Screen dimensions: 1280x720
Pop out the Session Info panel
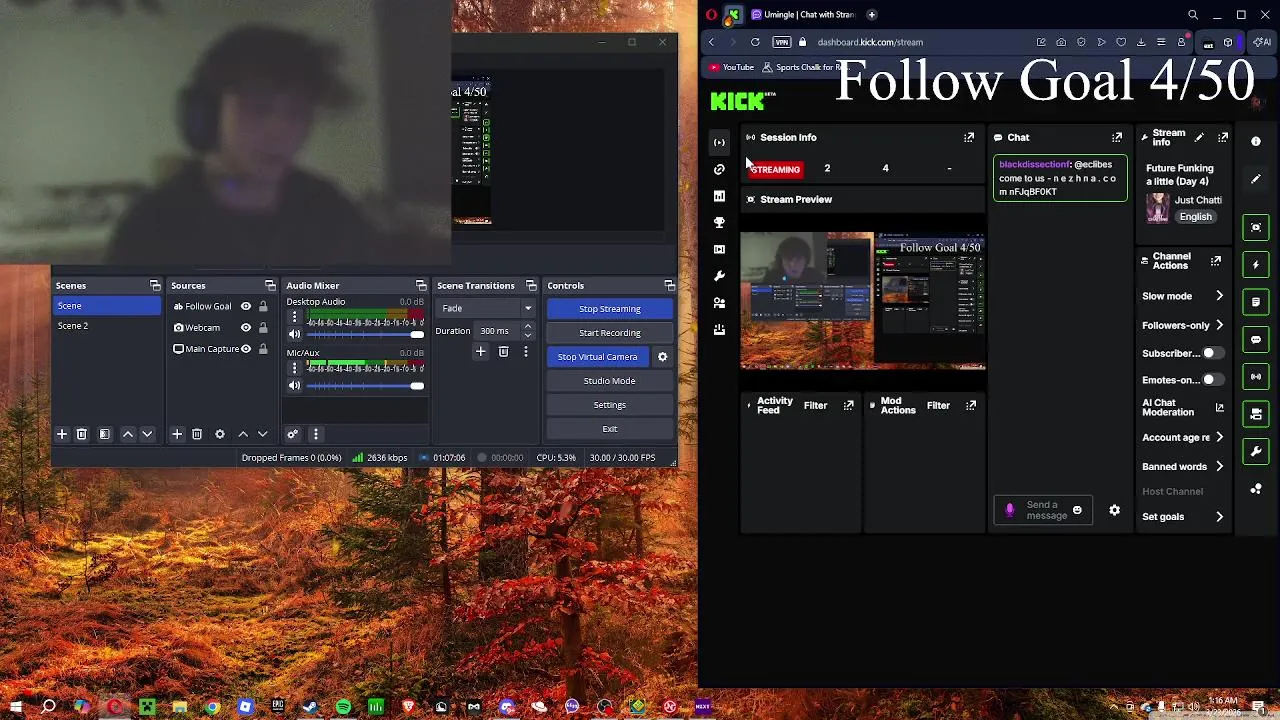pos(968,138)
